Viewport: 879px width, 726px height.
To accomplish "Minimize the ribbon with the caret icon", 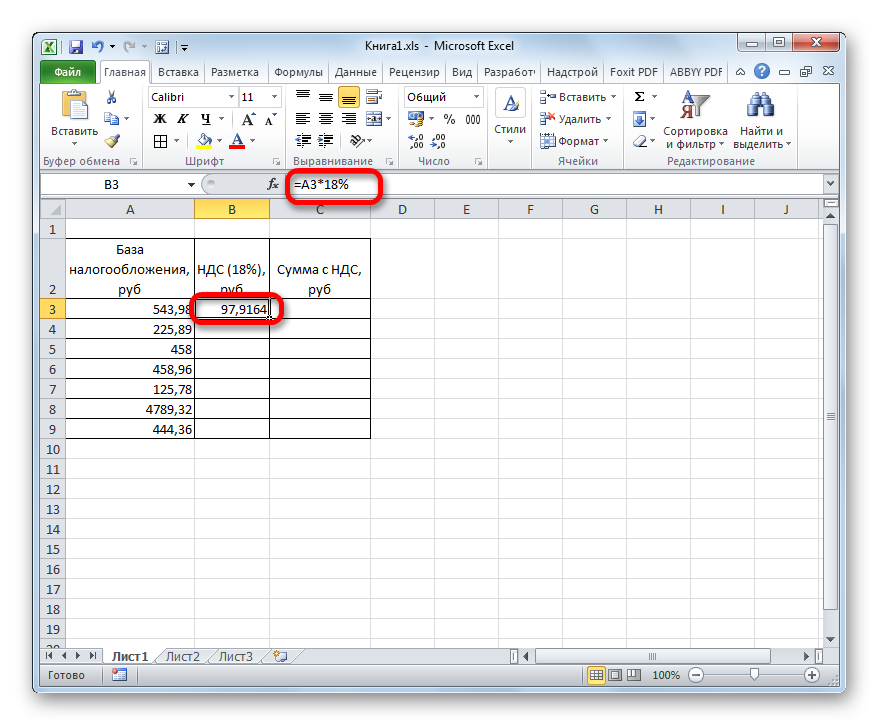I will pos(741,72).
